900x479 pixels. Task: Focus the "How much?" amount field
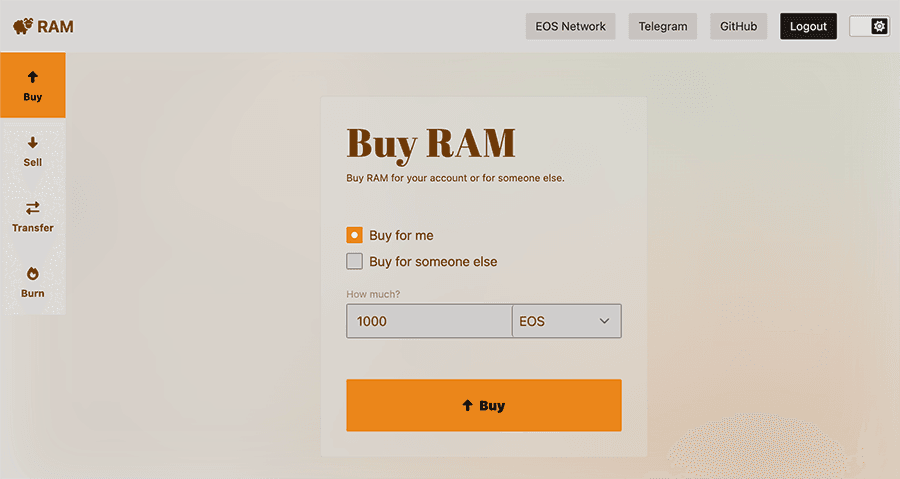[x=428, y=321]
